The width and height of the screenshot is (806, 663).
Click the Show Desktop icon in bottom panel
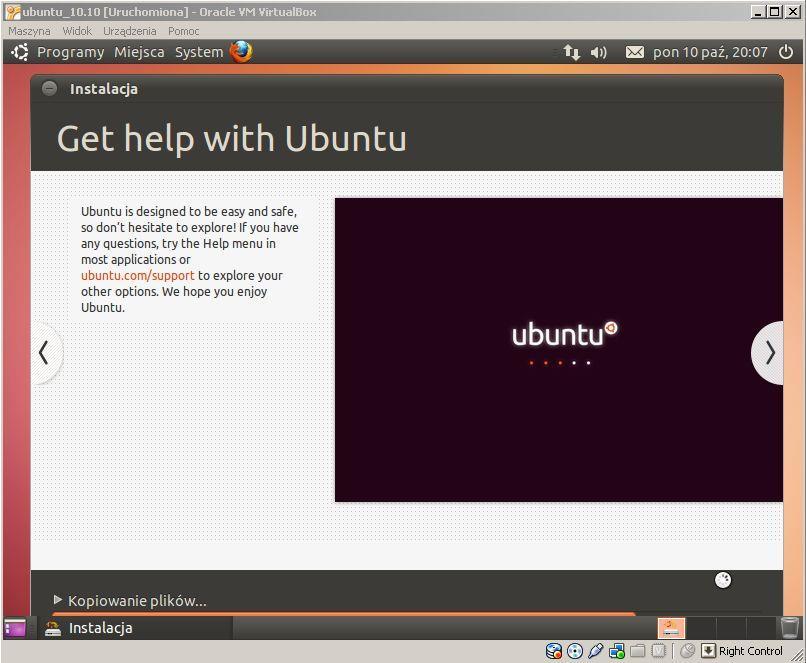coord(15,628)
